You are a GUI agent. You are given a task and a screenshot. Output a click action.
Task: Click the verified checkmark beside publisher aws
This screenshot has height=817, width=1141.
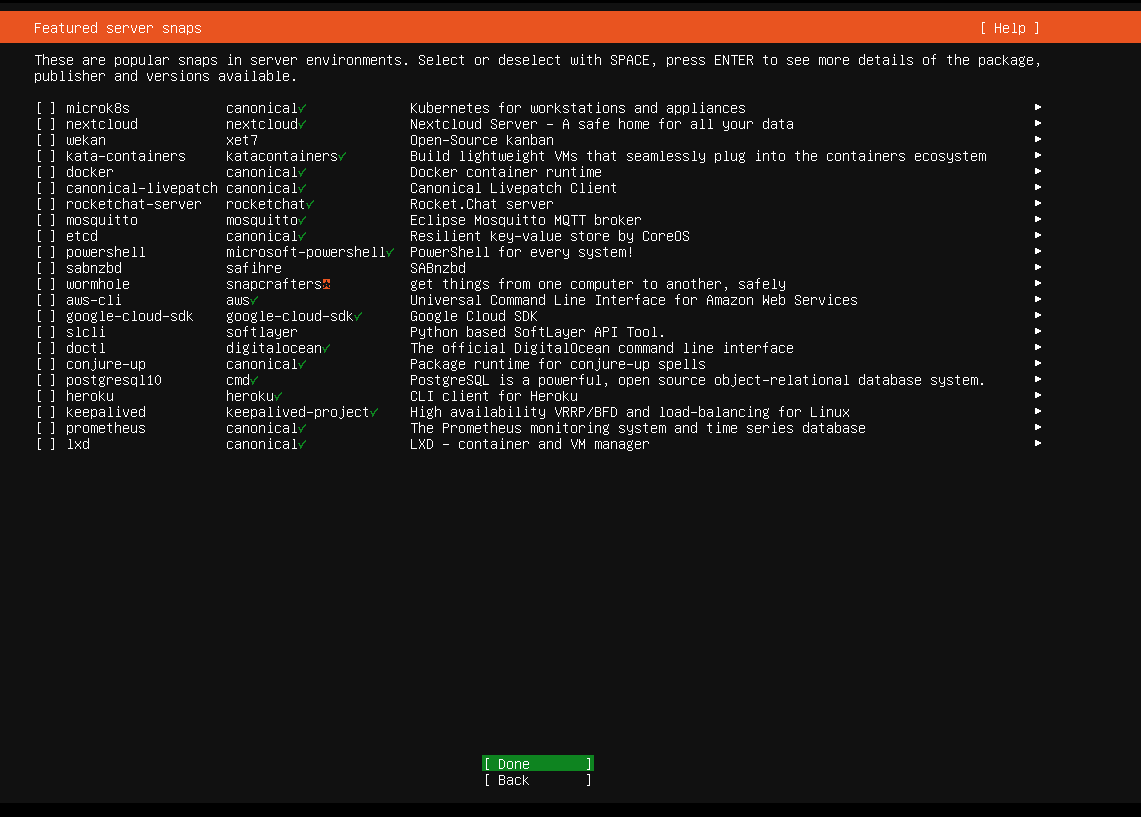254,300
